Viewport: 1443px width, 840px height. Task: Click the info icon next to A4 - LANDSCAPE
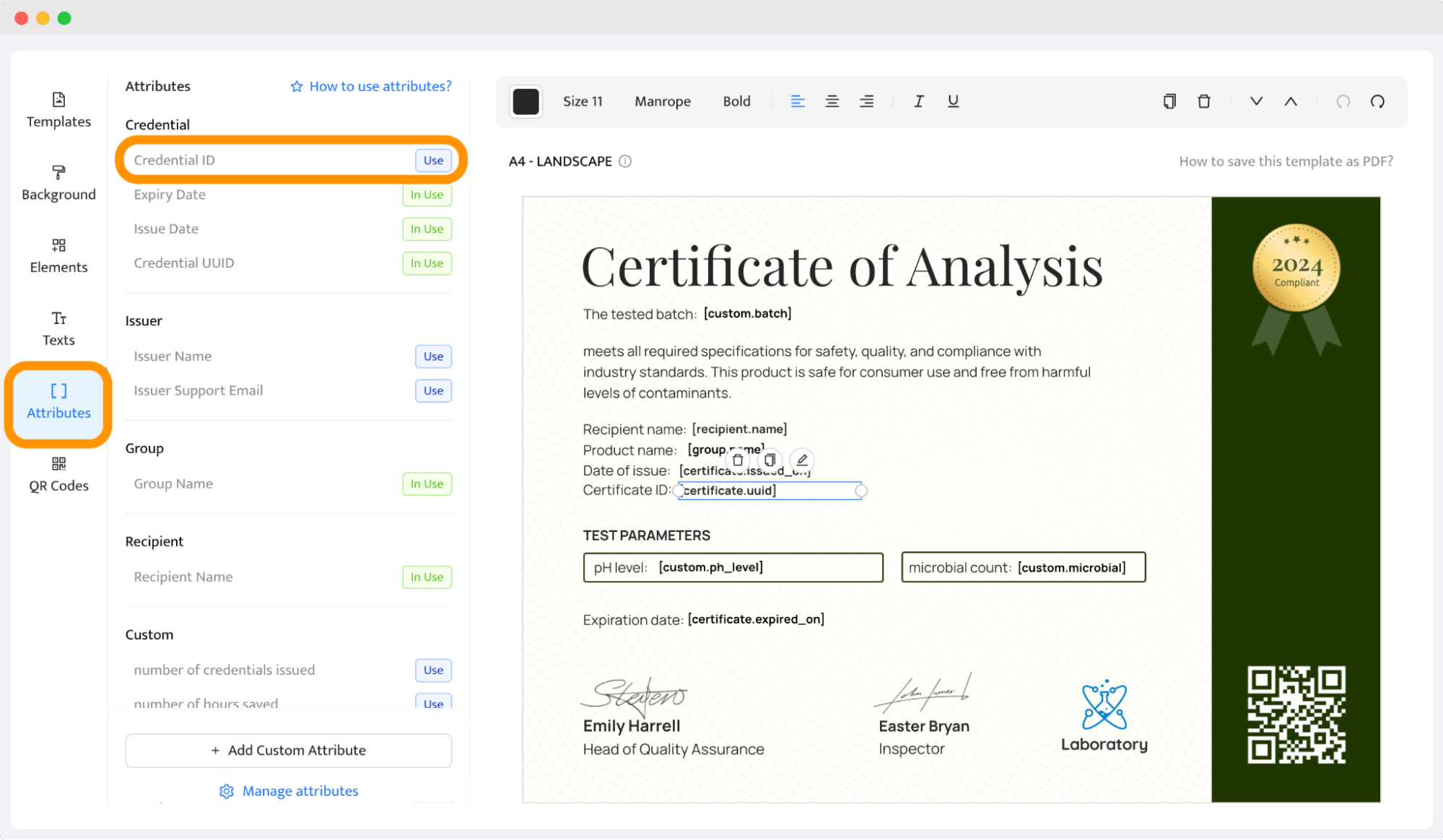point(625,162)
